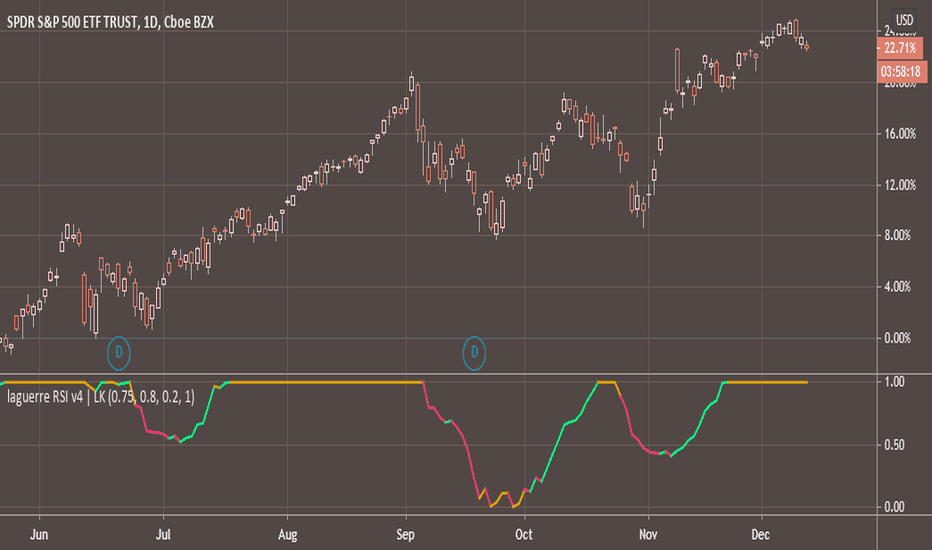Click the 8.00% price scale label
932x550 pixels.
(x=898, y=235)
